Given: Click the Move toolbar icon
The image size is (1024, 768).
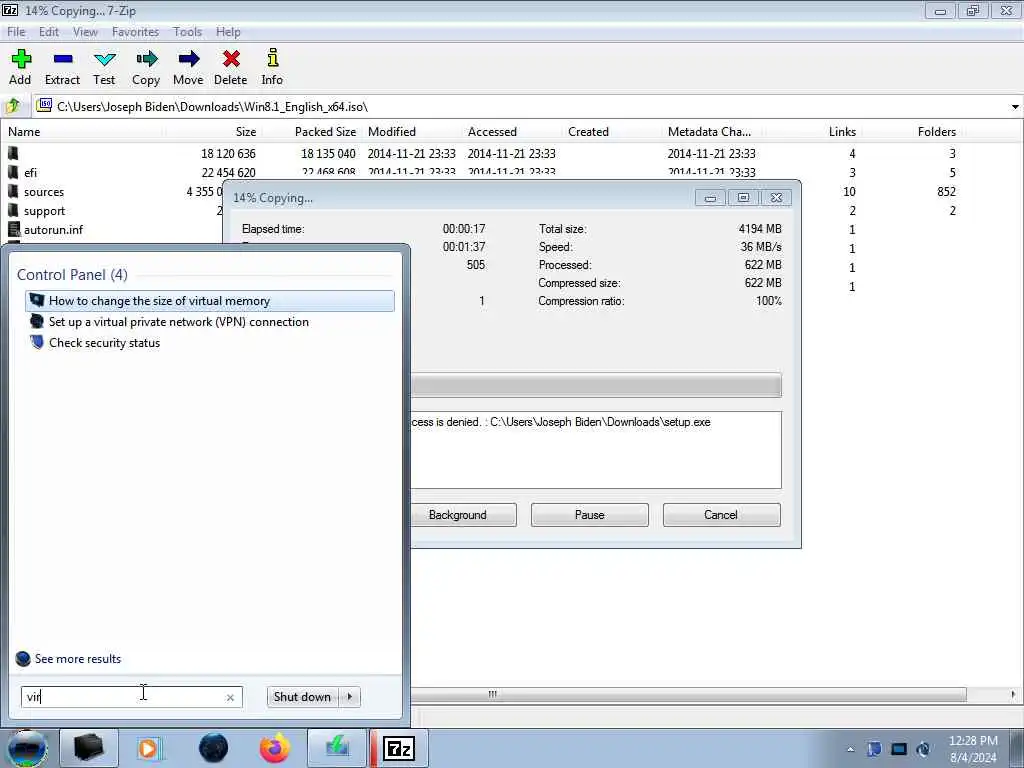Looking at the screenshot, I should pos(188,59).
